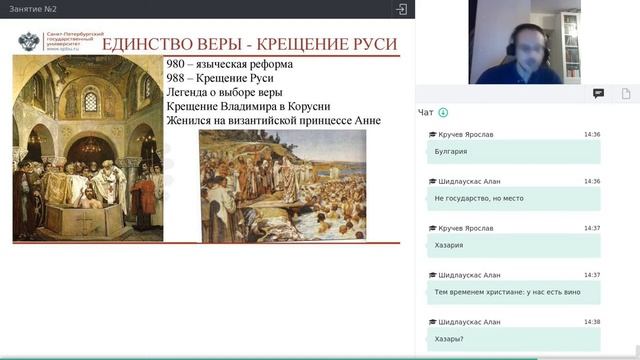This screenshot has height=360, width=640.
Task: Click the line "988 – Крещение Руси"
Action: click(x=220, y=78)
